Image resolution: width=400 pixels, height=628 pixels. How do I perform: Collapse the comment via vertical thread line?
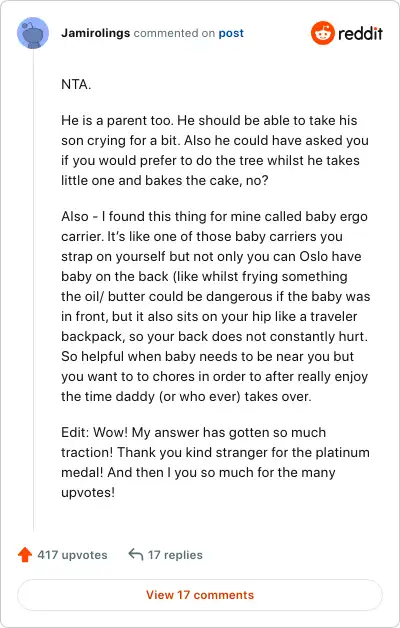pos(33,290)
